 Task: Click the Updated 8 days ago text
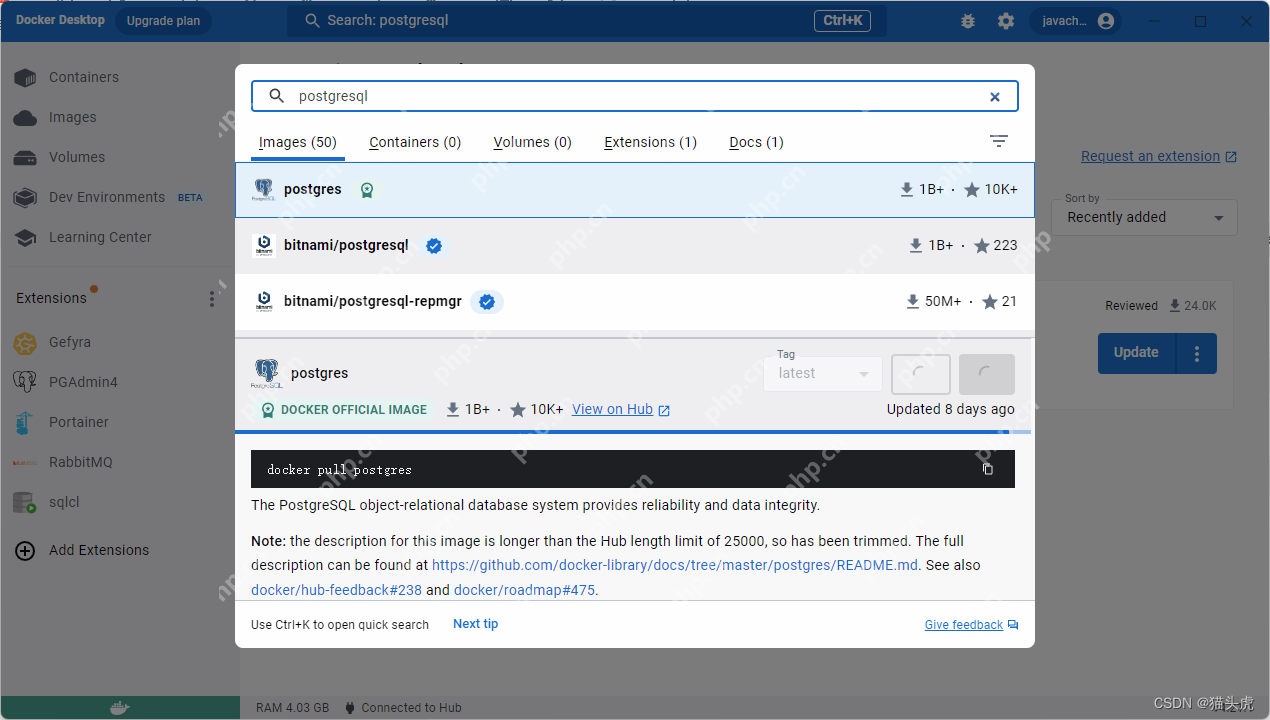coord(951,409)
